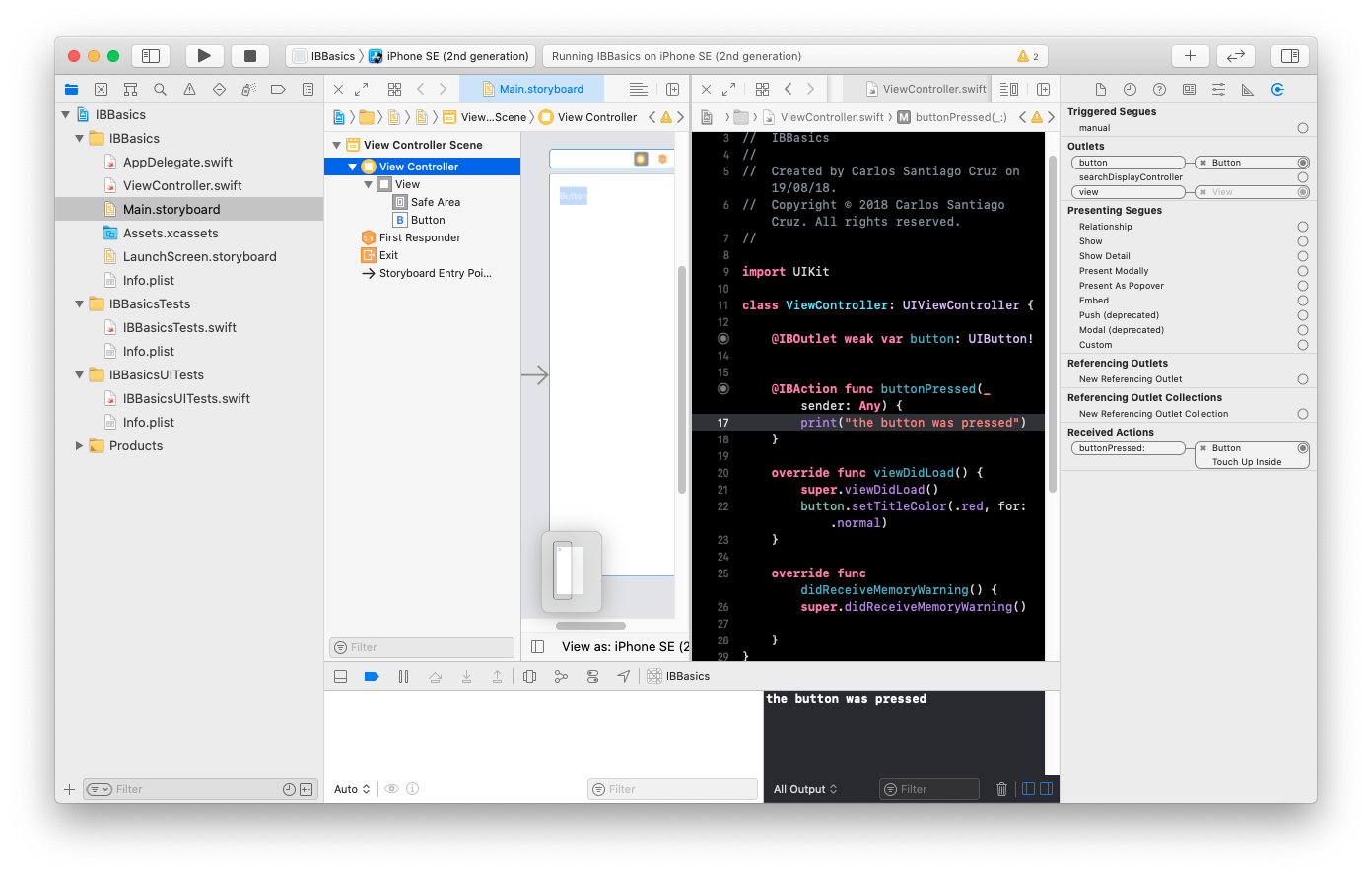Screen dimensions: 1372x876
Task: Click View as: iPhone SE
Action: (625, 647)
